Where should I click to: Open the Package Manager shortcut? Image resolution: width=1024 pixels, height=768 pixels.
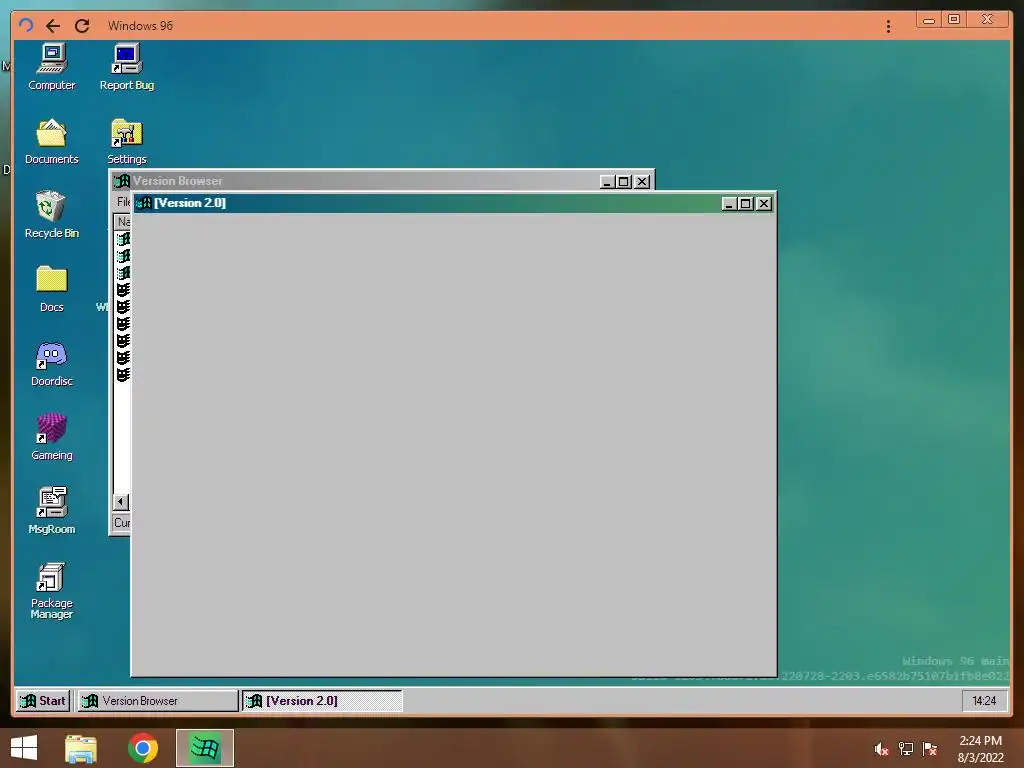pyautogui.click(x=52, y=590)
